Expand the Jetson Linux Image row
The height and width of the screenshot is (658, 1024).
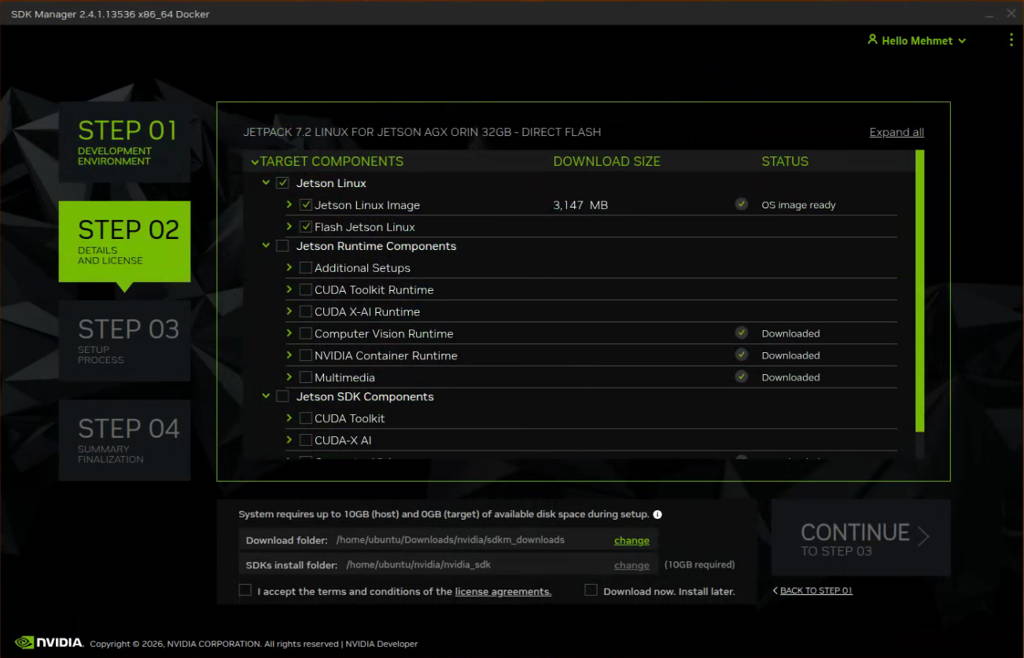[x=289, y=204]
